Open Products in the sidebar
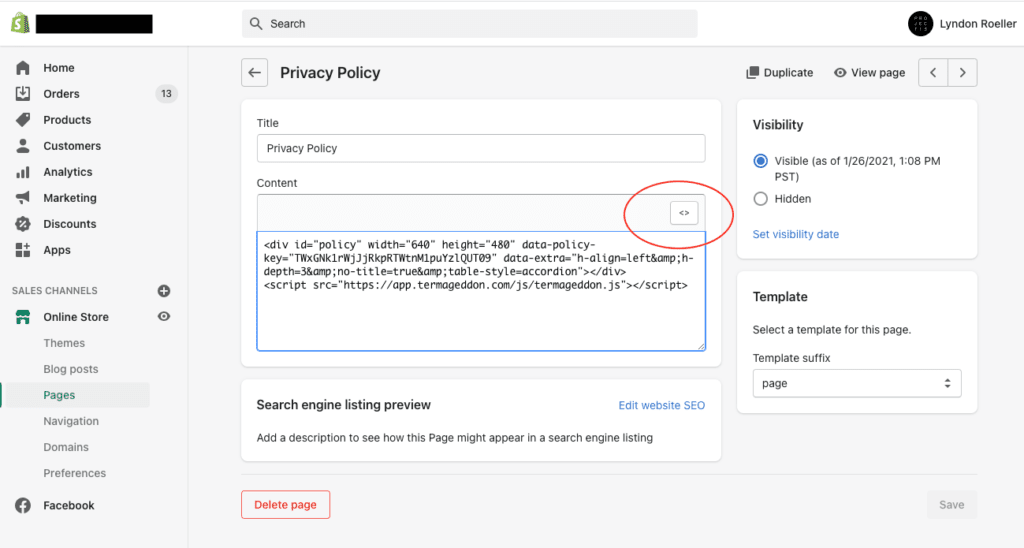Screen dimensions: 1024x548 67,120
